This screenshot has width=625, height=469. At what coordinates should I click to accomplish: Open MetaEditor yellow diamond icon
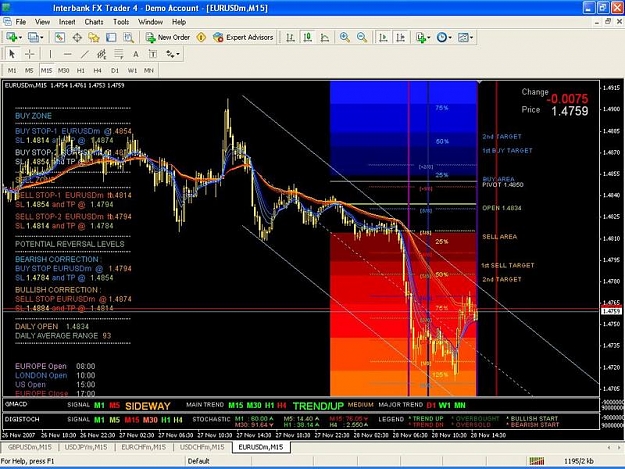[201, 37]
